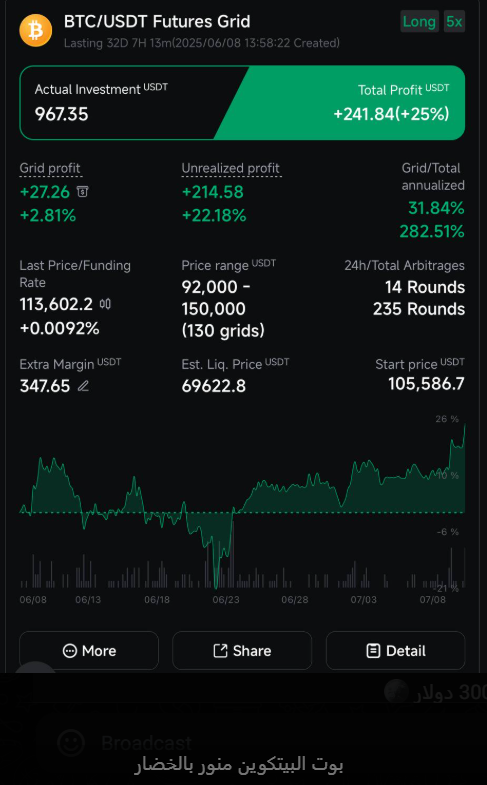Select 14 Rounds arbitrage count
Screen dimensions: 487x785
click(425, 287)
